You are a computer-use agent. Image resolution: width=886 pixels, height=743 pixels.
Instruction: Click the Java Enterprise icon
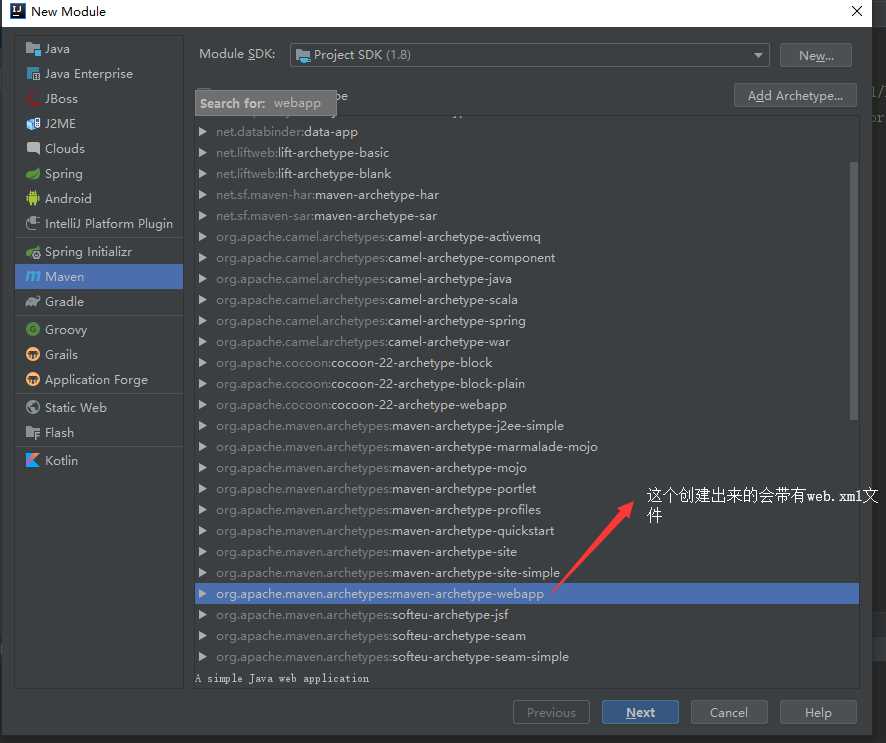click(33, 73)
